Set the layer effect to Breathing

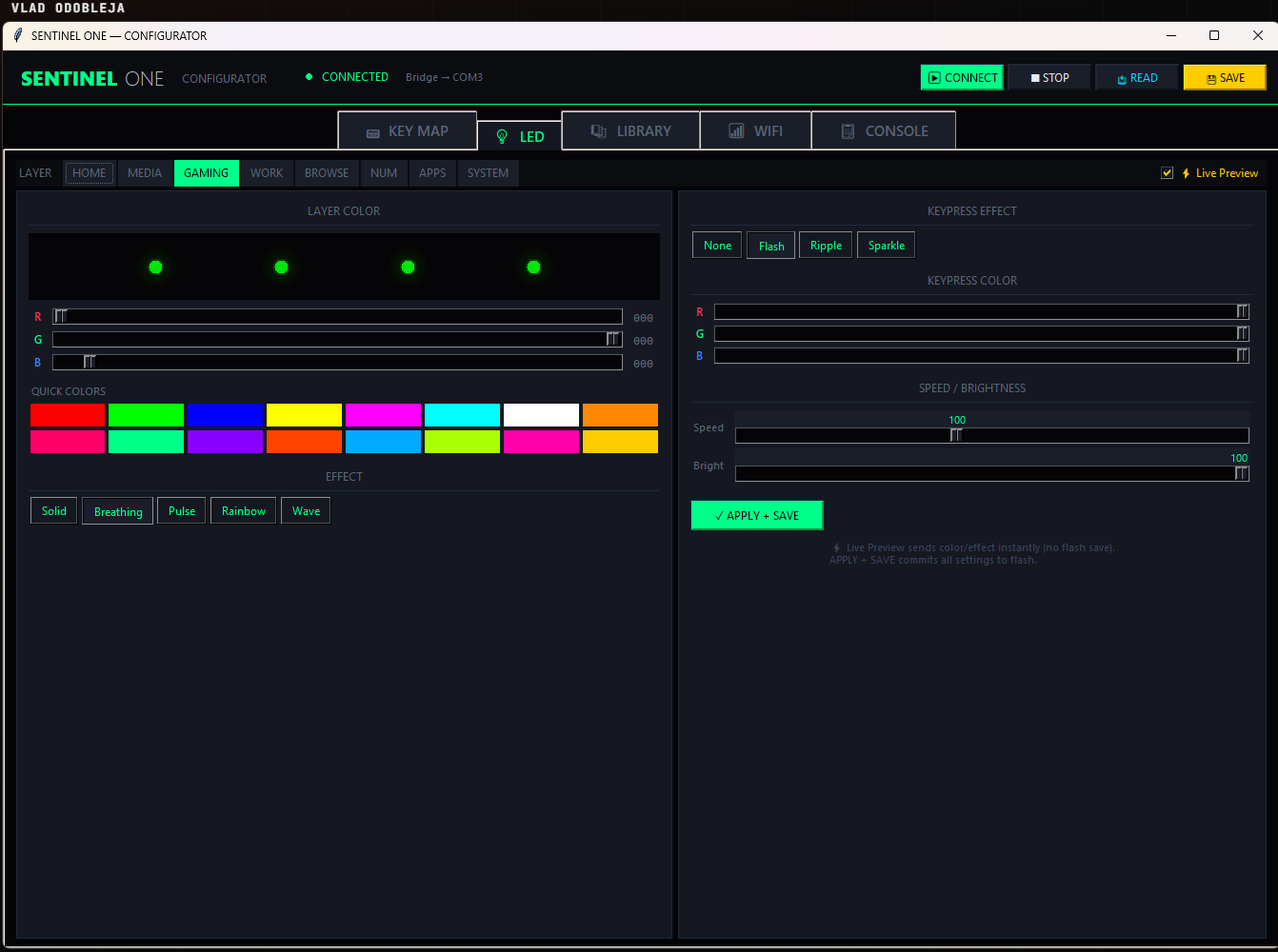(x=118, y=511)
